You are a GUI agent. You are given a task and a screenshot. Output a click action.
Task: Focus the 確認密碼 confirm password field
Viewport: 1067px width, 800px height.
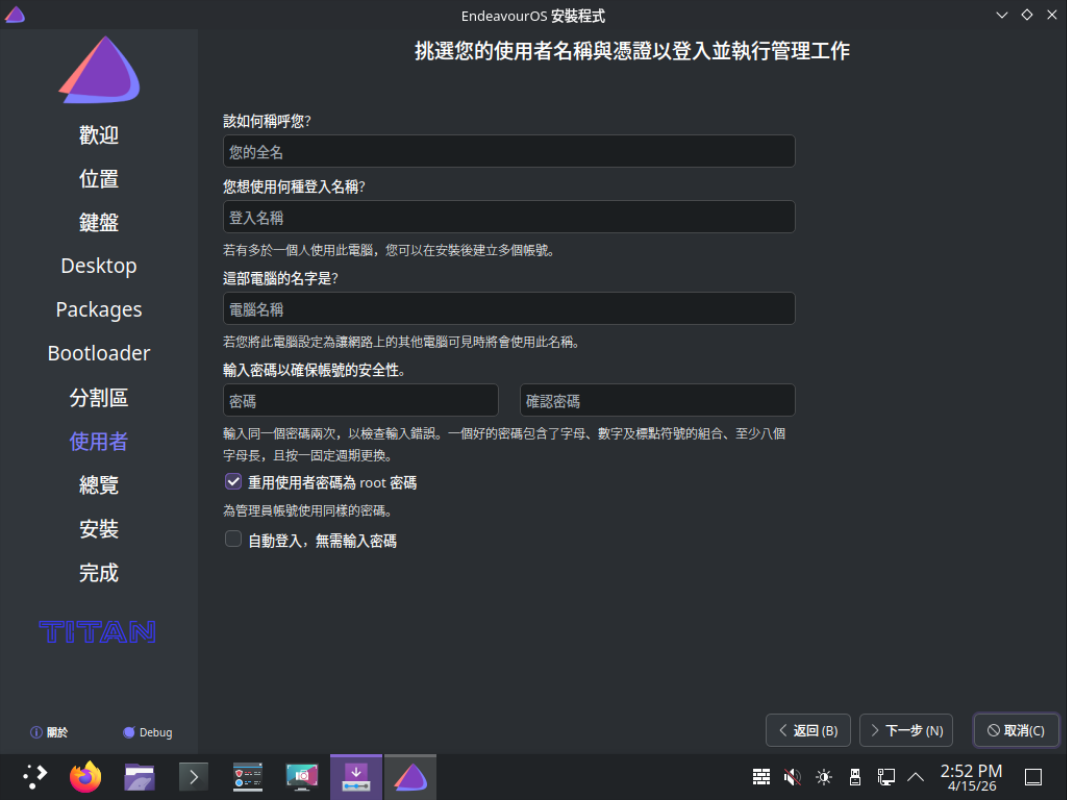click(657, 401)
